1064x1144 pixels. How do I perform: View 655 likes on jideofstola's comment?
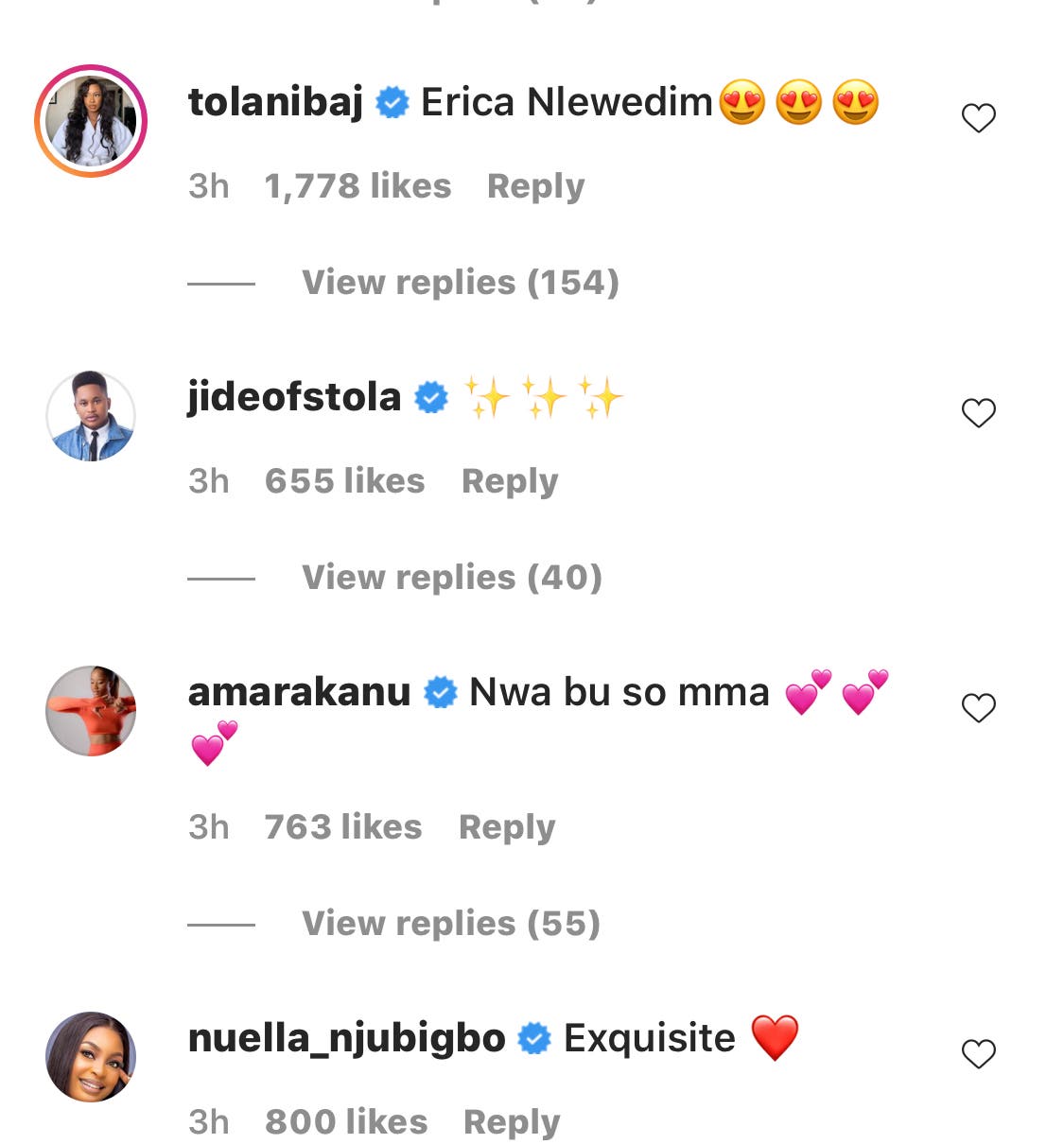click(x=344, y=481)
